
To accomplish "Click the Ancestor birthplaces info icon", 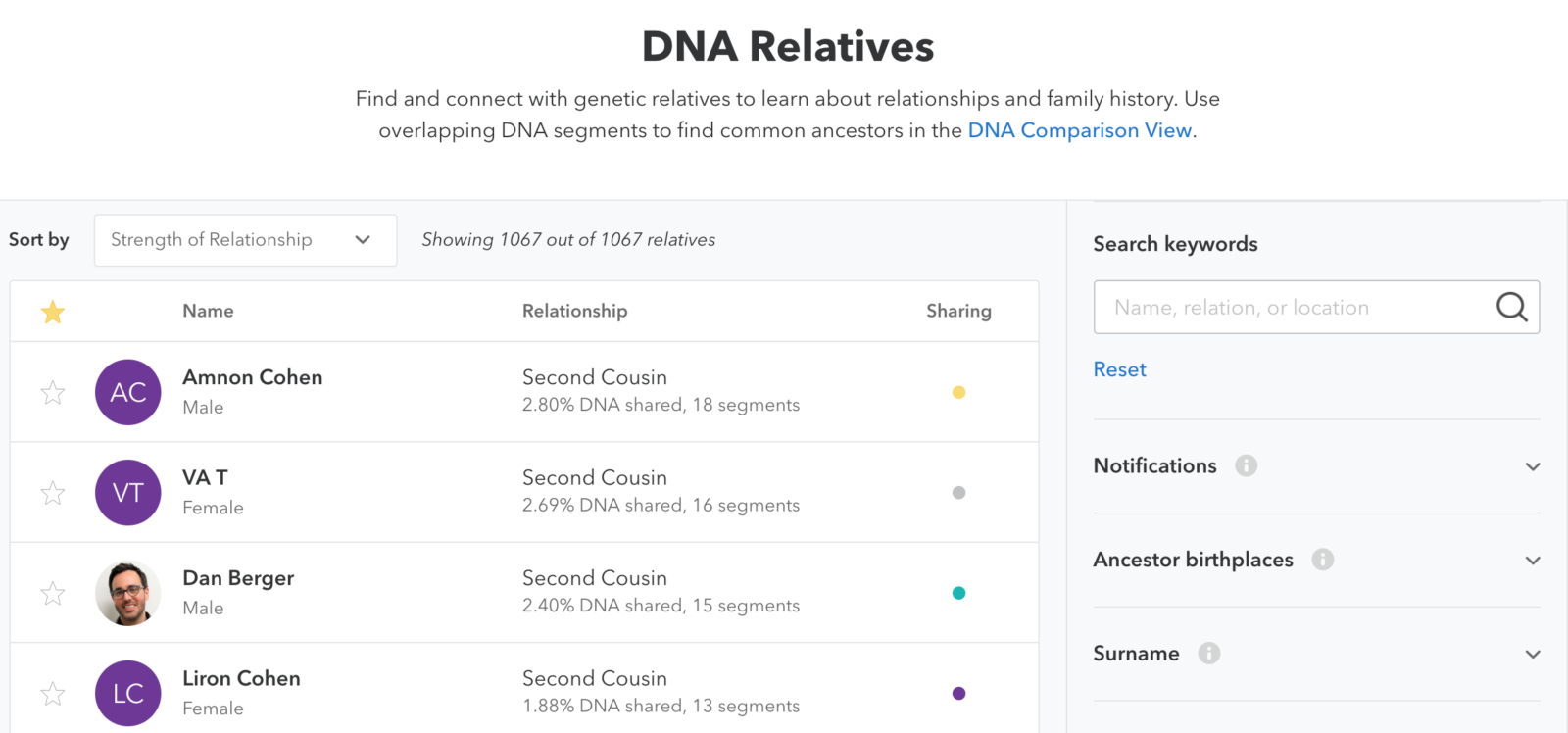I will (x=1323, y=560).
